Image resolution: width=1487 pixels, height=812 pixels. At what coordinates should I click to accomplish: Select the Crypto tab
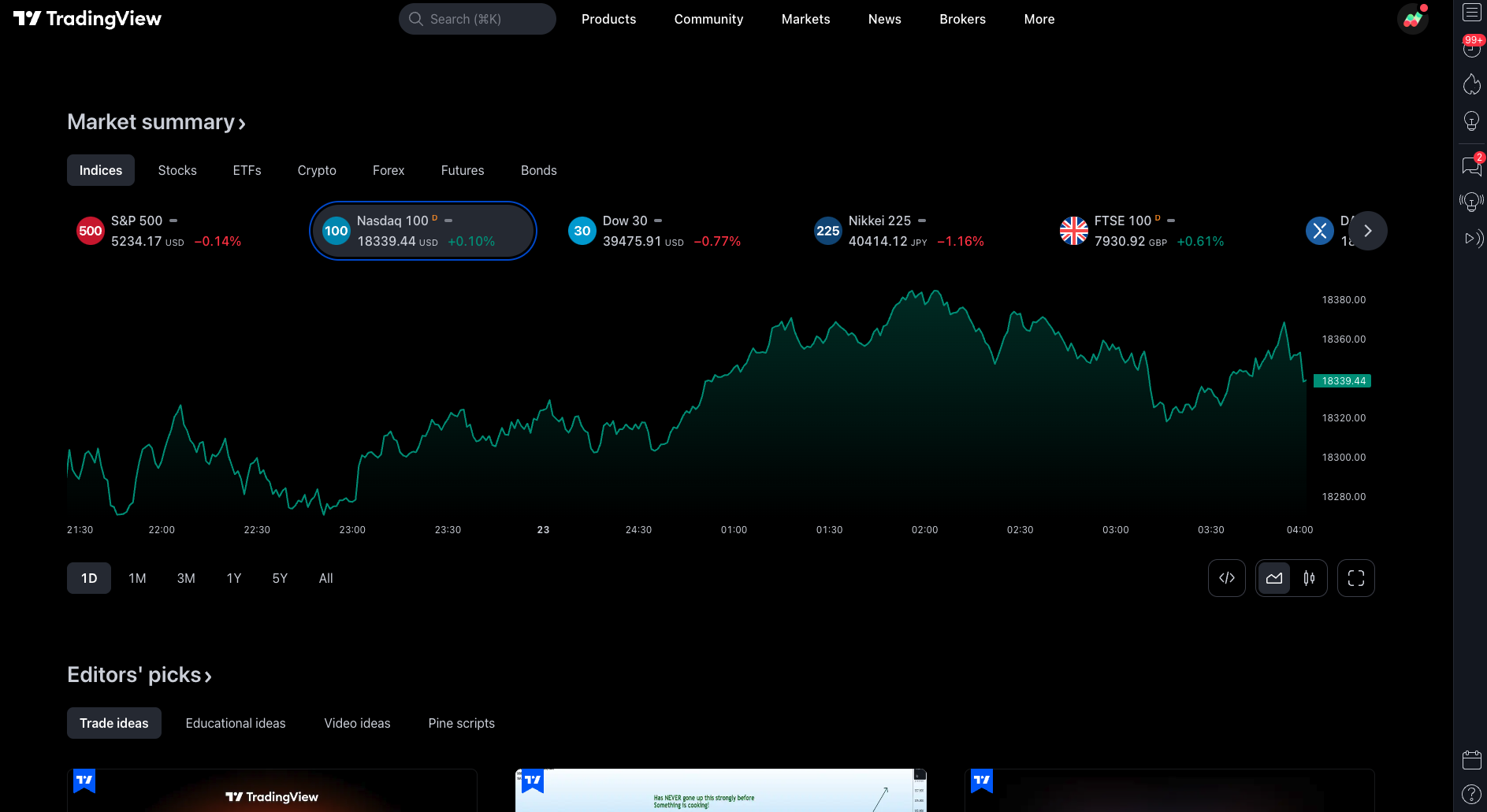(317, 170)
